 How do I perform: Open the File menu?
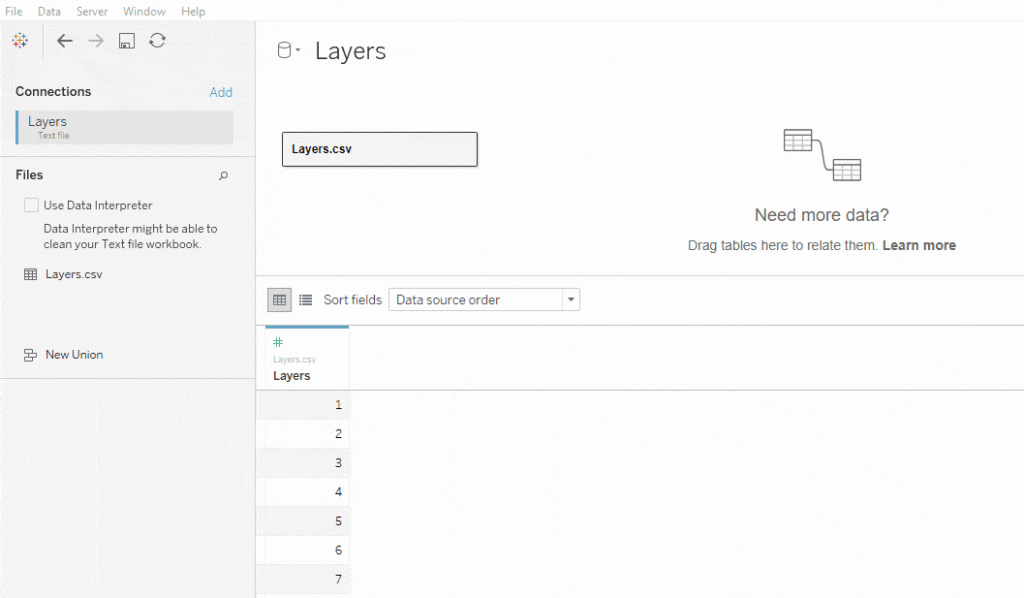coord(13,11)
